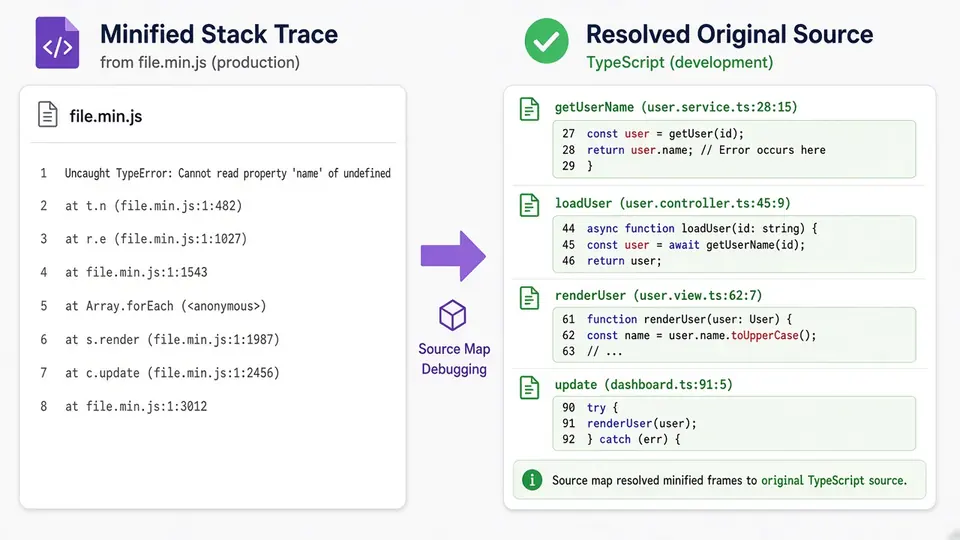Screen dimensions: 960x540
Task: Click the document icon next to renderUser
Action: point(529,298)
